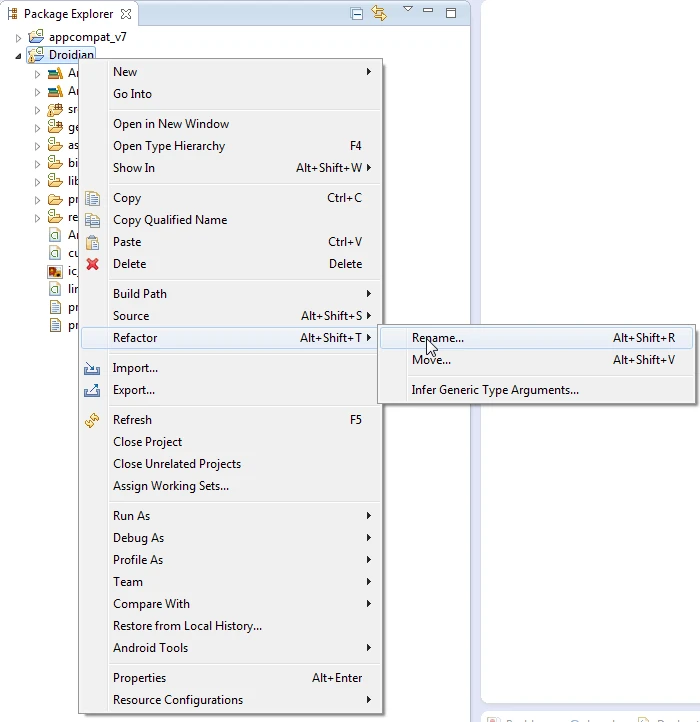Choose Refresh from context menu

(232, 420)
